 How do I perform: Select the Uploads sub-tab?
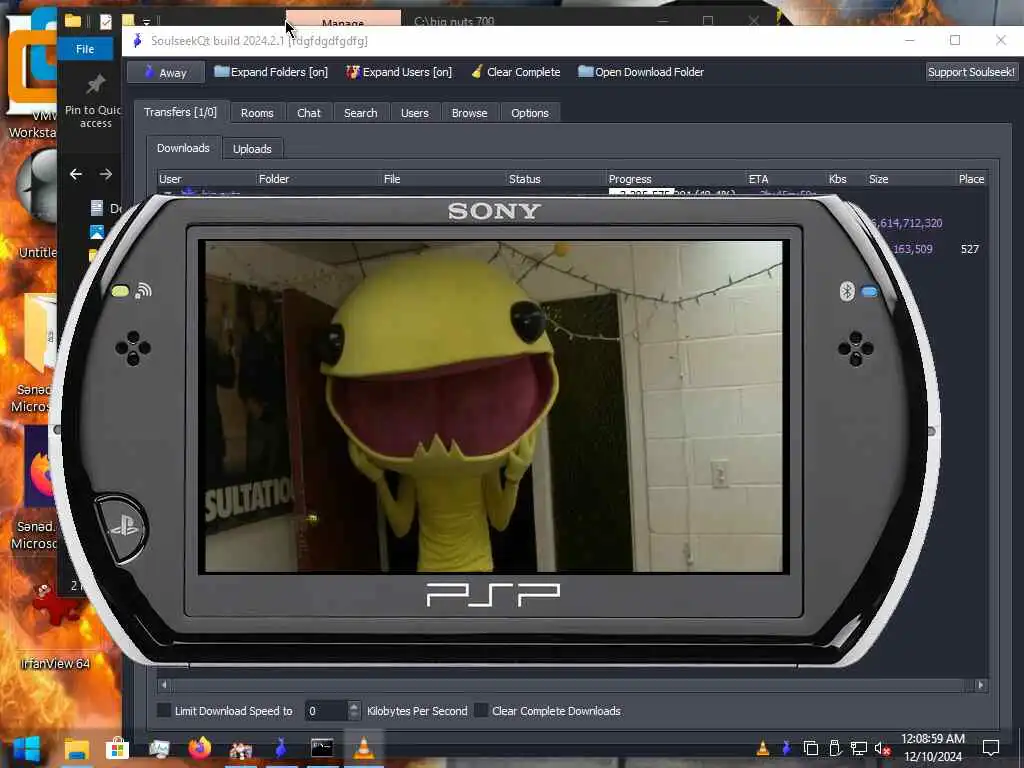[252, 149]
